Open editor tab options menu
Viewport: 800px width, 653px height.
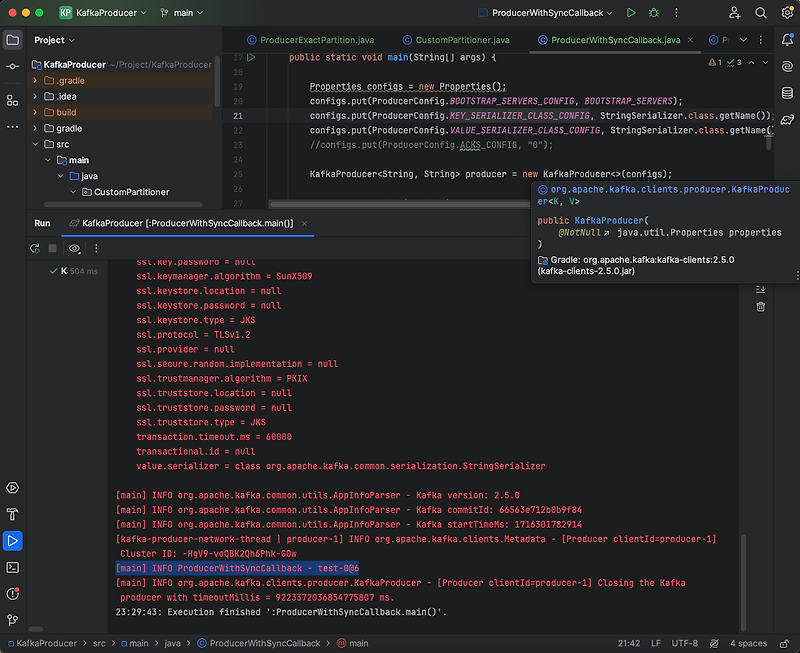761,40
